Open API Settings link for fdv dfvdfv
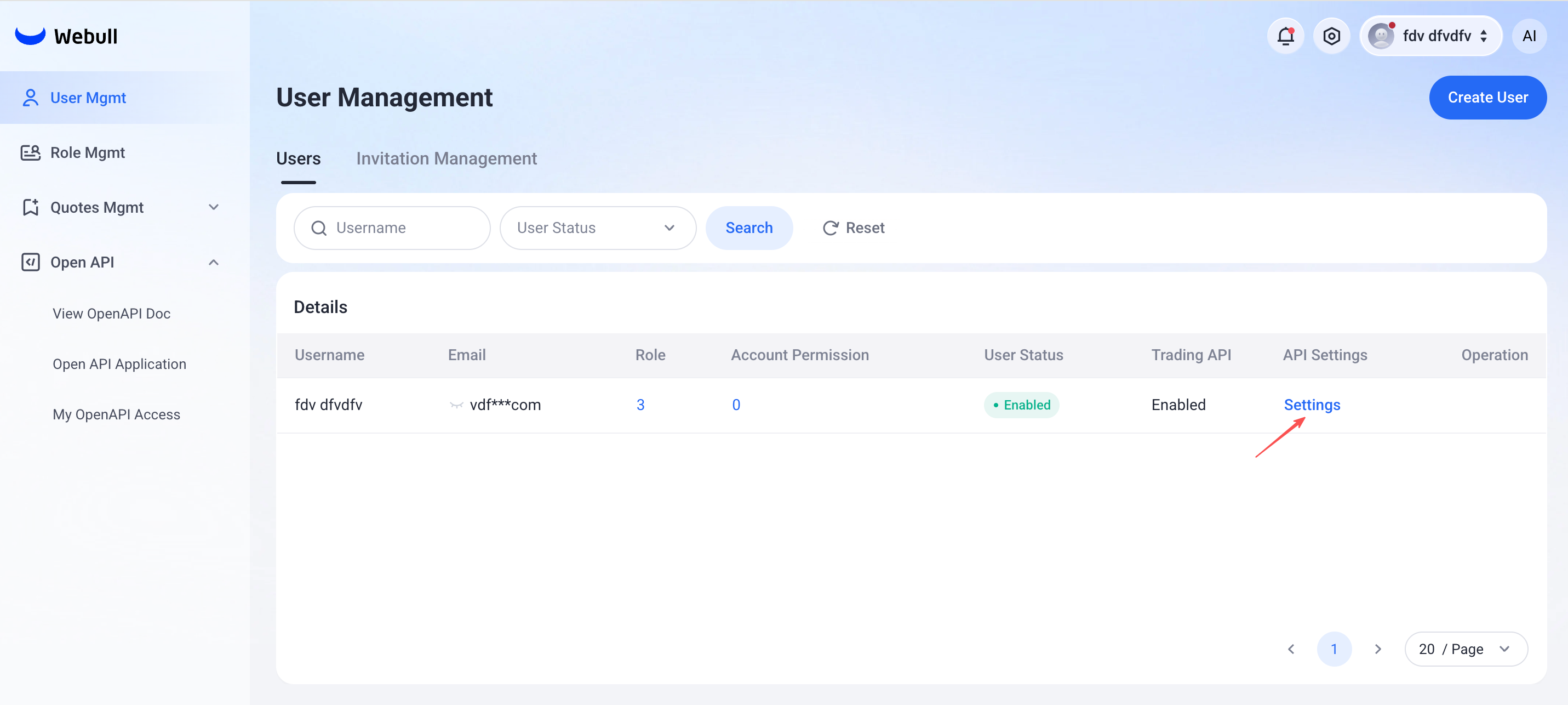This screenshot has height=705, width=1568. [1312, 405]
